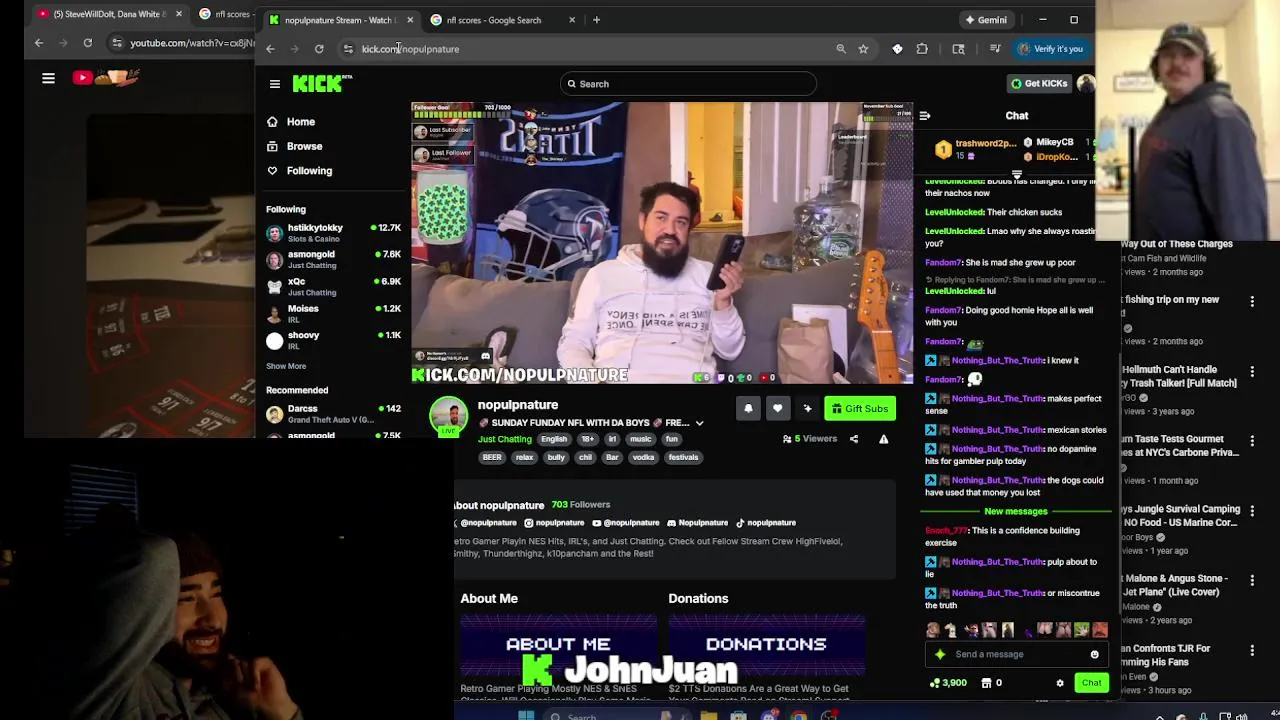Image resolution: width=1280 pixels, height=720 pixels.
Task: Open xQc channel in Following list
Action: [333, 287]
